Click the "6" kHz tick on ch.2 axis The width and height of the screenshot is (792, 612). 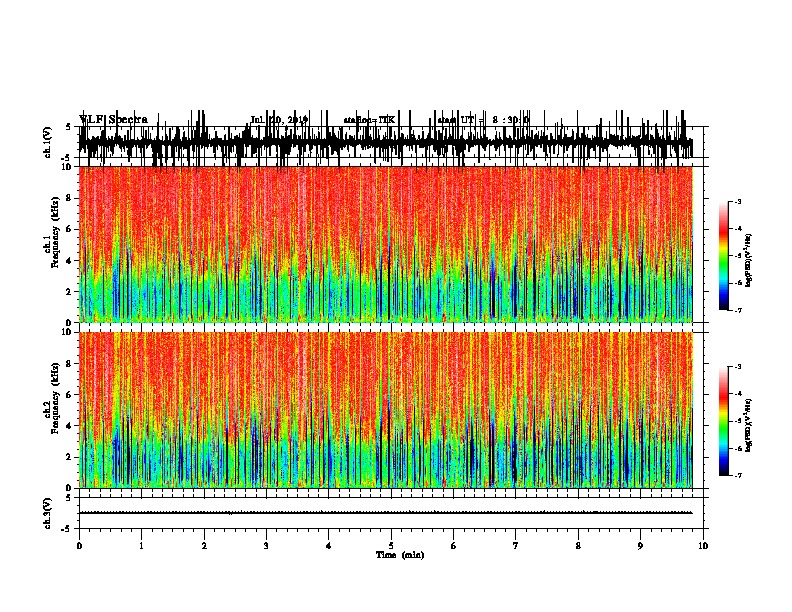(70, 395)
